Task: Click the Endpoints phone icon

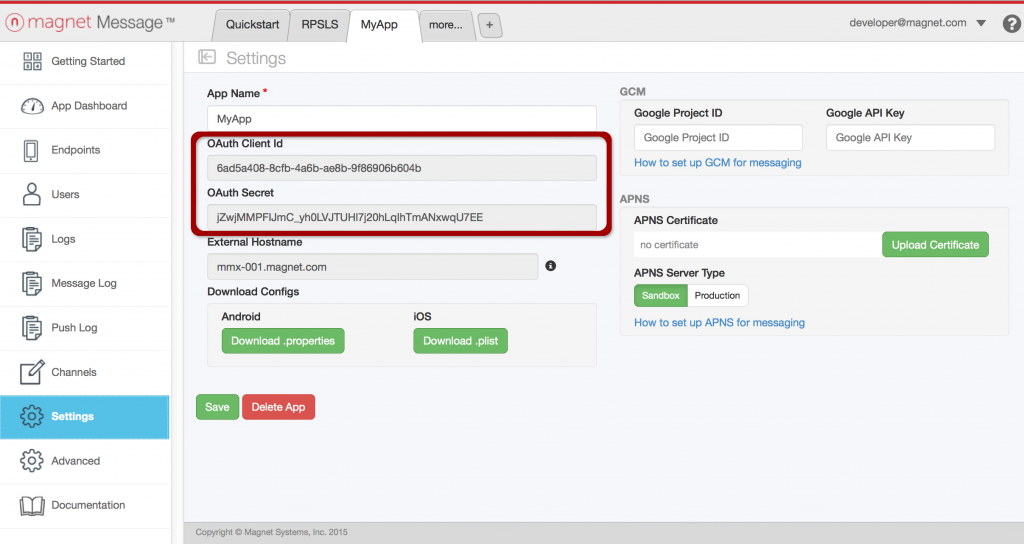Action: 31,150
